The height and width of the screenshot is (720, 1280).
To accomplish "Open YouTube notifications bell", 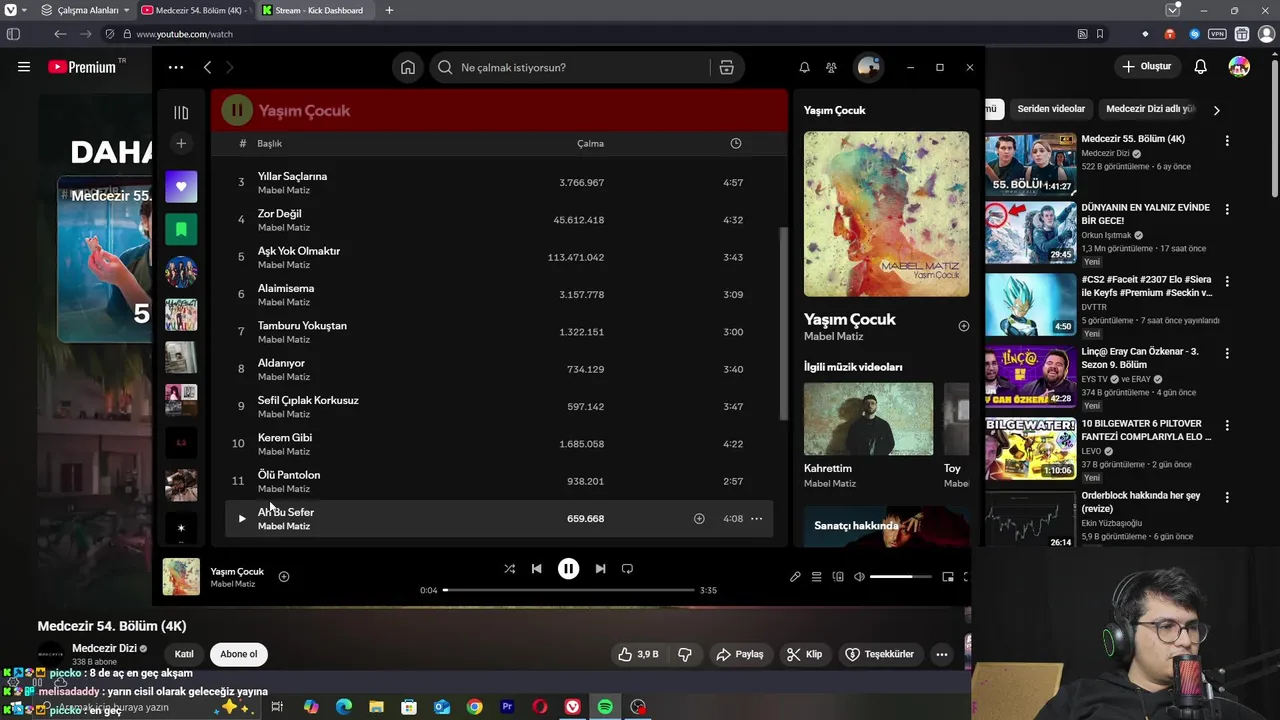I will (x=1200, y=67).
